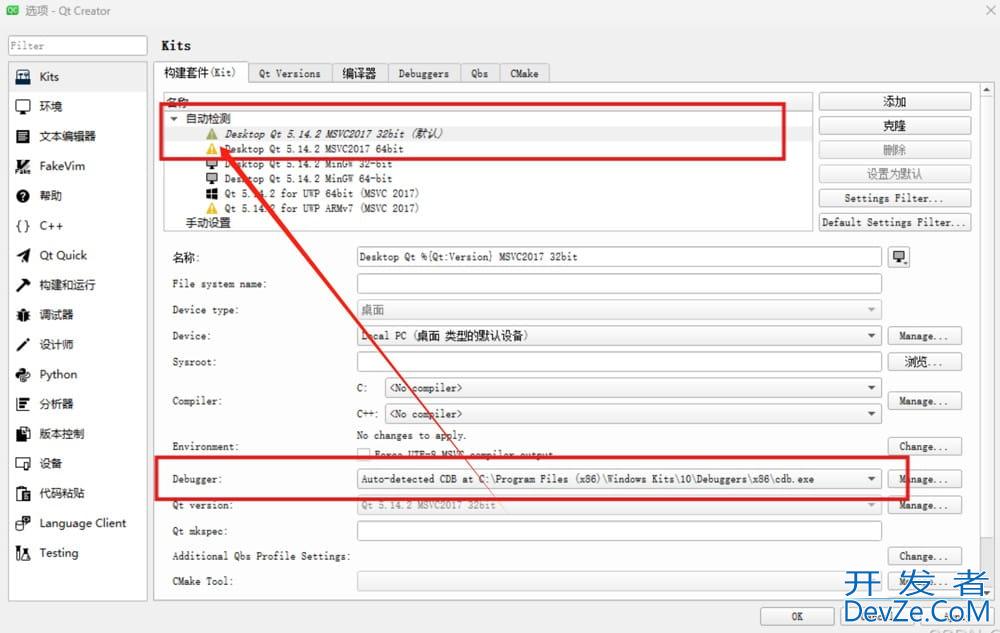The width and height of the screenshot is (1000, 633).
Task: Open the 设备 devices category icon
Action: click(23, 464)
